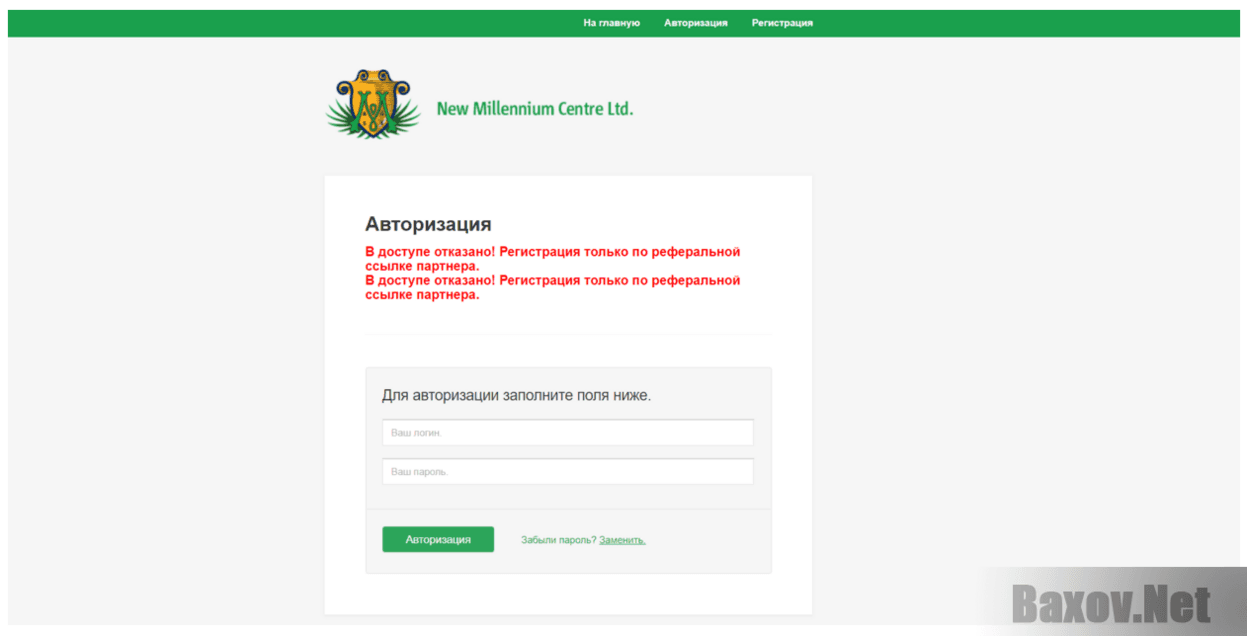This screenshot has height=636, width=1247.
Task: Select the first red В доступе отказано message
Action: [x=553, y=259]
